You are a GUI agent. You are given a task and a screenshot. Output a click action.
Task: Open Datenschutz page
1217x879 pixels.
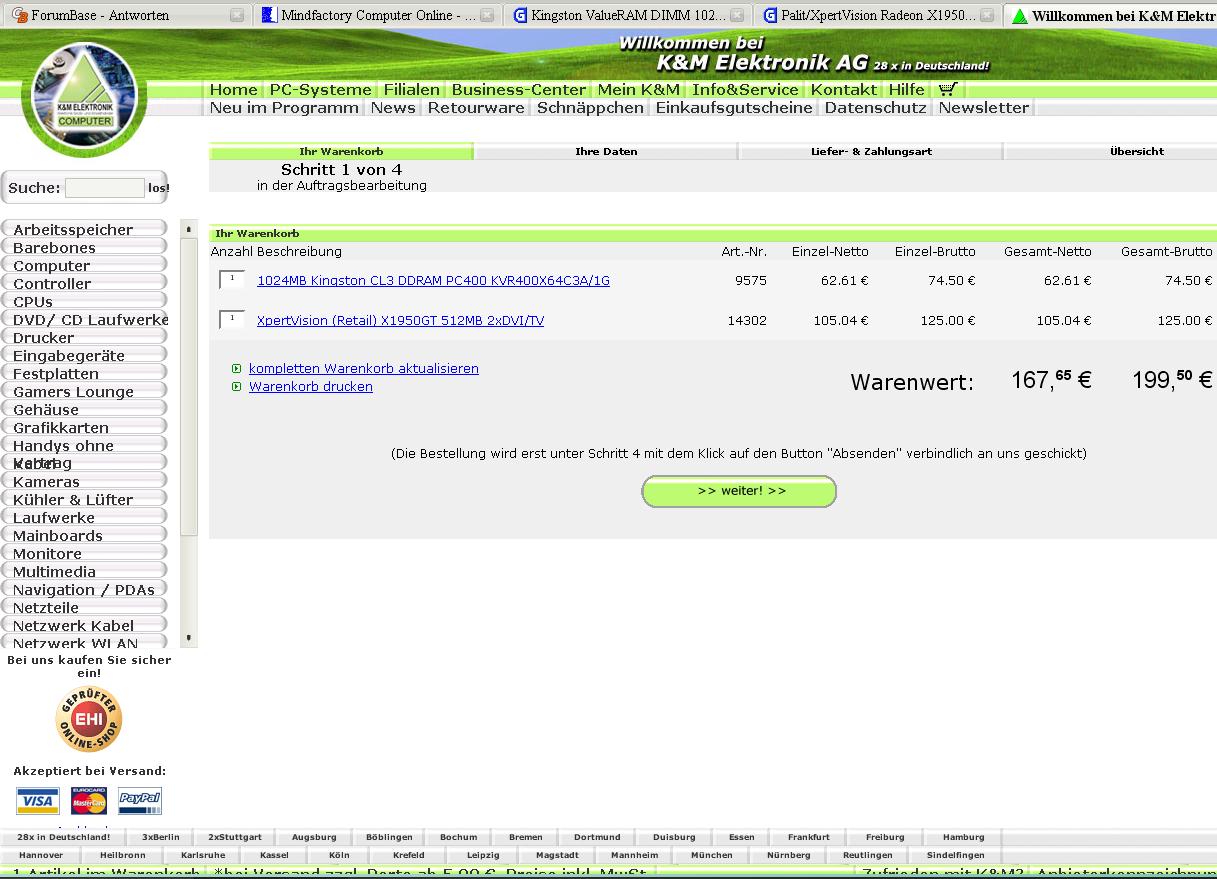876,107
